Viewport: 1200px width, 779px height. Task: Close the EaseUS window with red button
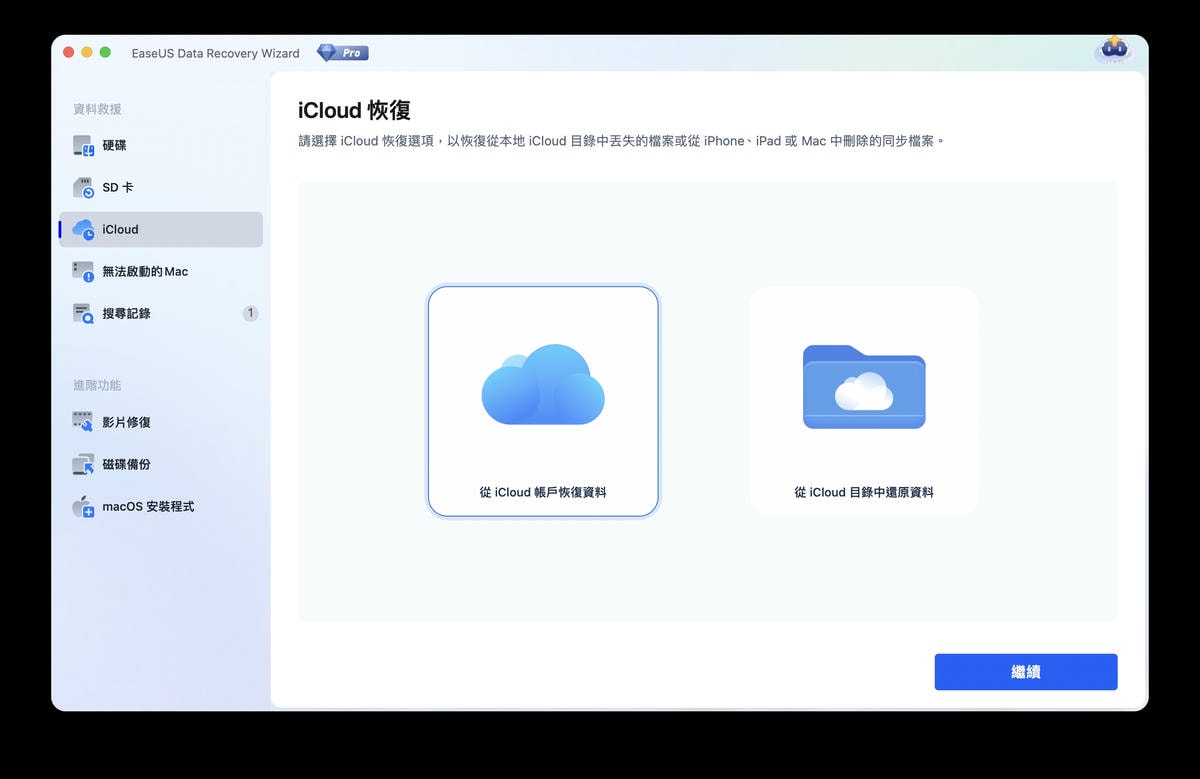(x=69, y=53)
